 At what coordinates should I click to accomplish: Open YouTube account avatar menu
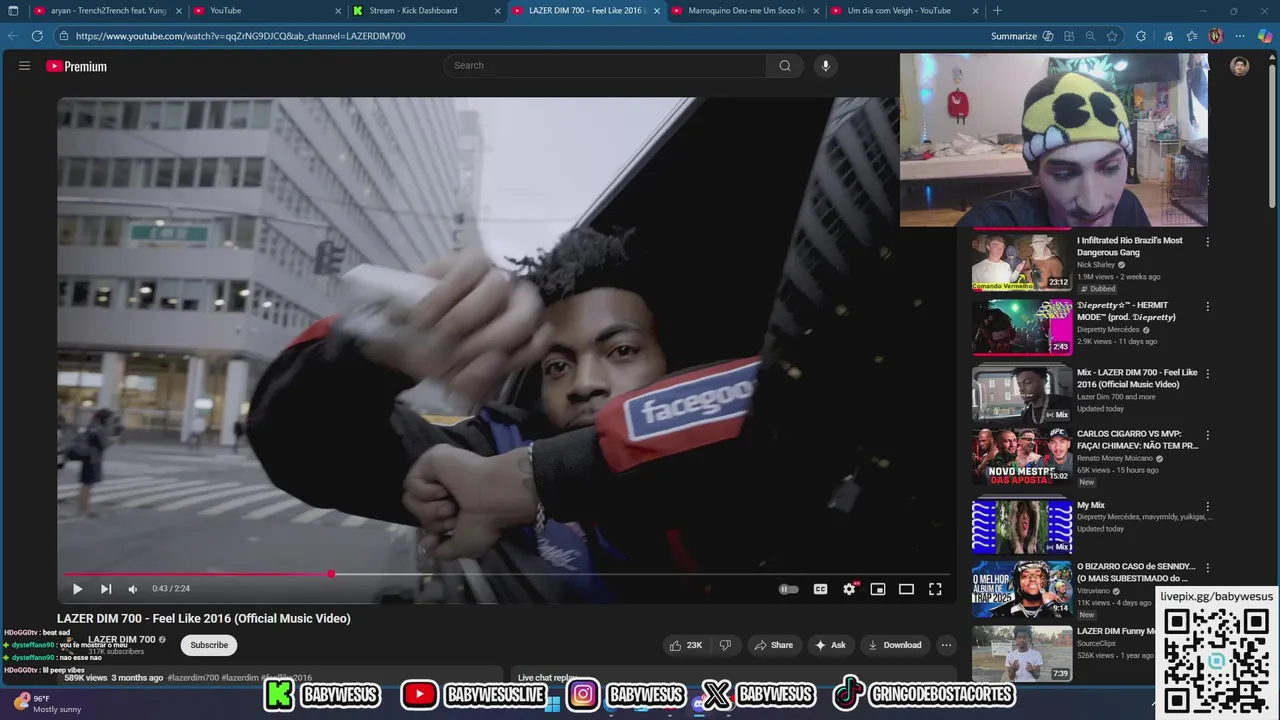[x=1240, y=67]
